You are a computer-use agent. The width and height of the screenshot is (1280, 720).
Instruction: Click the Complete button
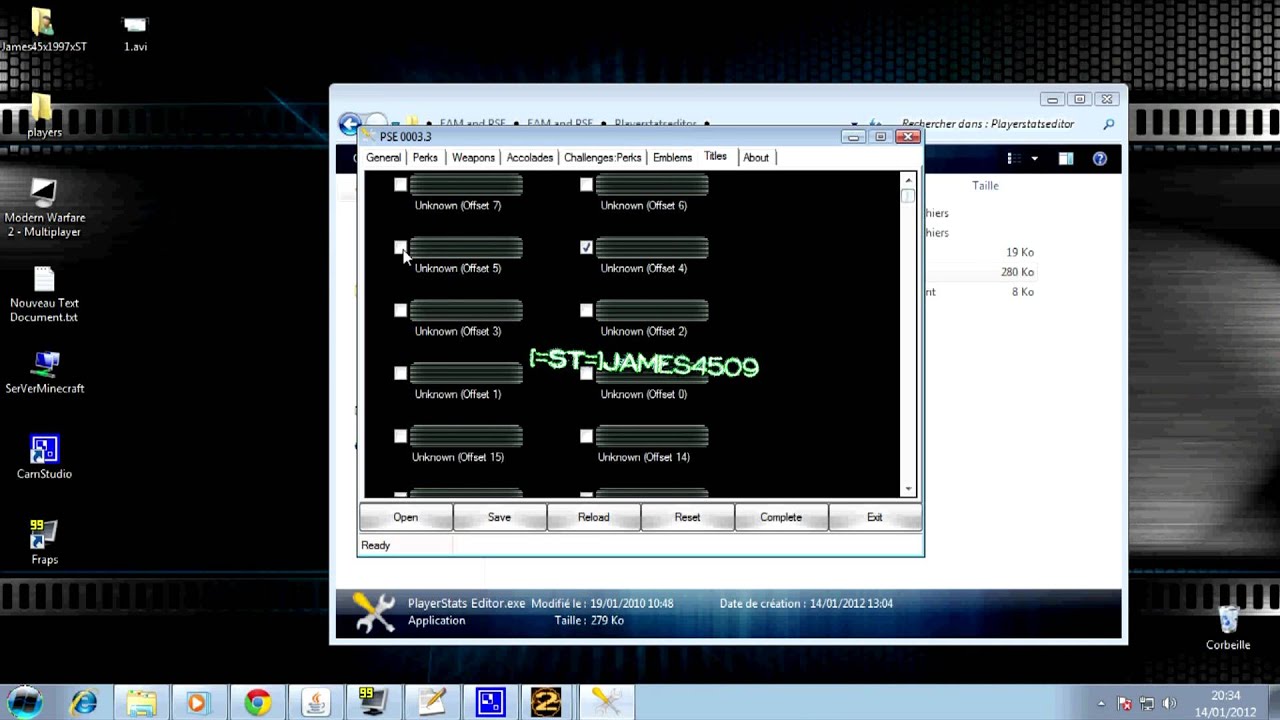click(x=781, y=518)
